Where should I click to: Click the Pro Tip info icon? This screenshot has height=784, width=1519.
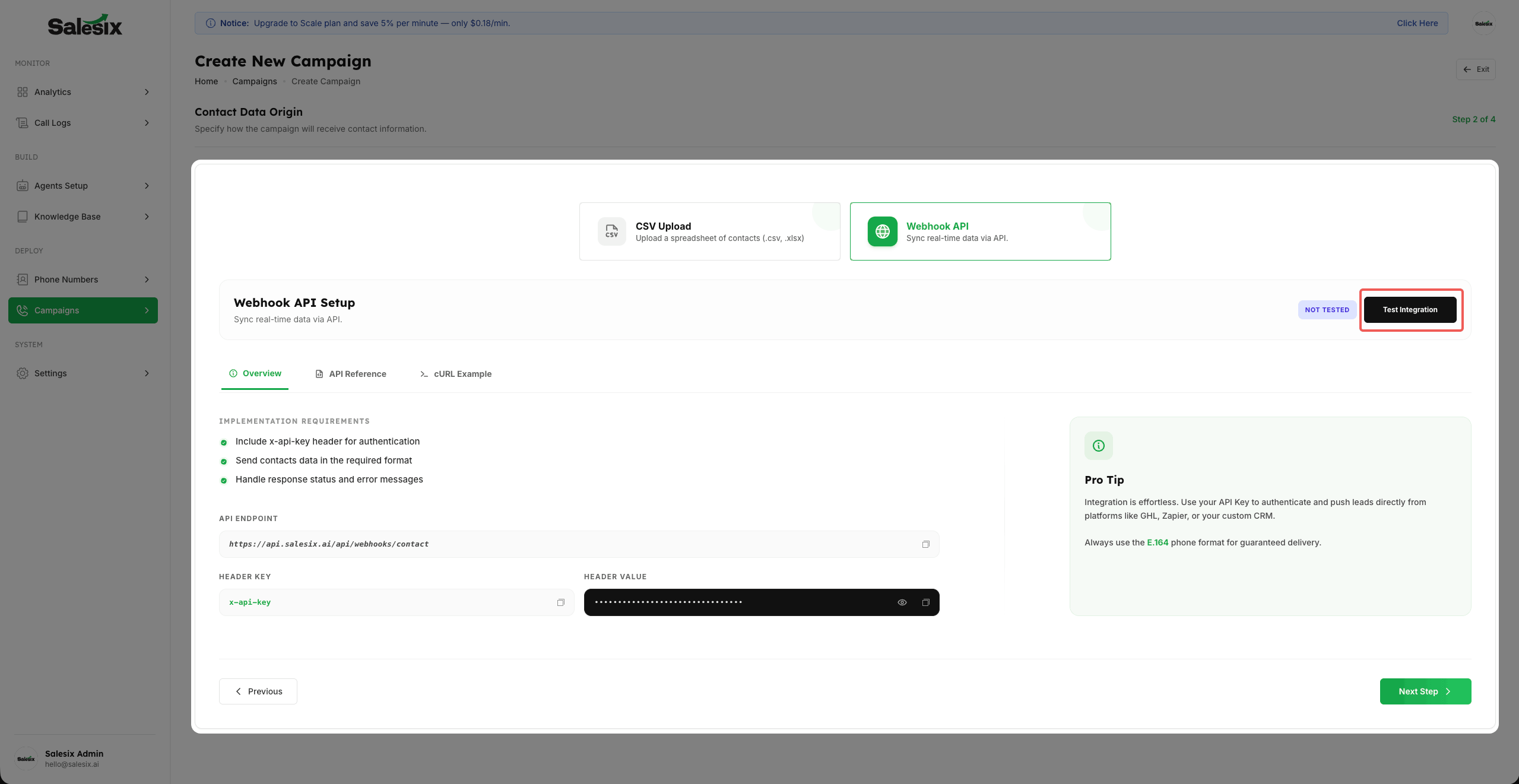[x=1098, y=446]
